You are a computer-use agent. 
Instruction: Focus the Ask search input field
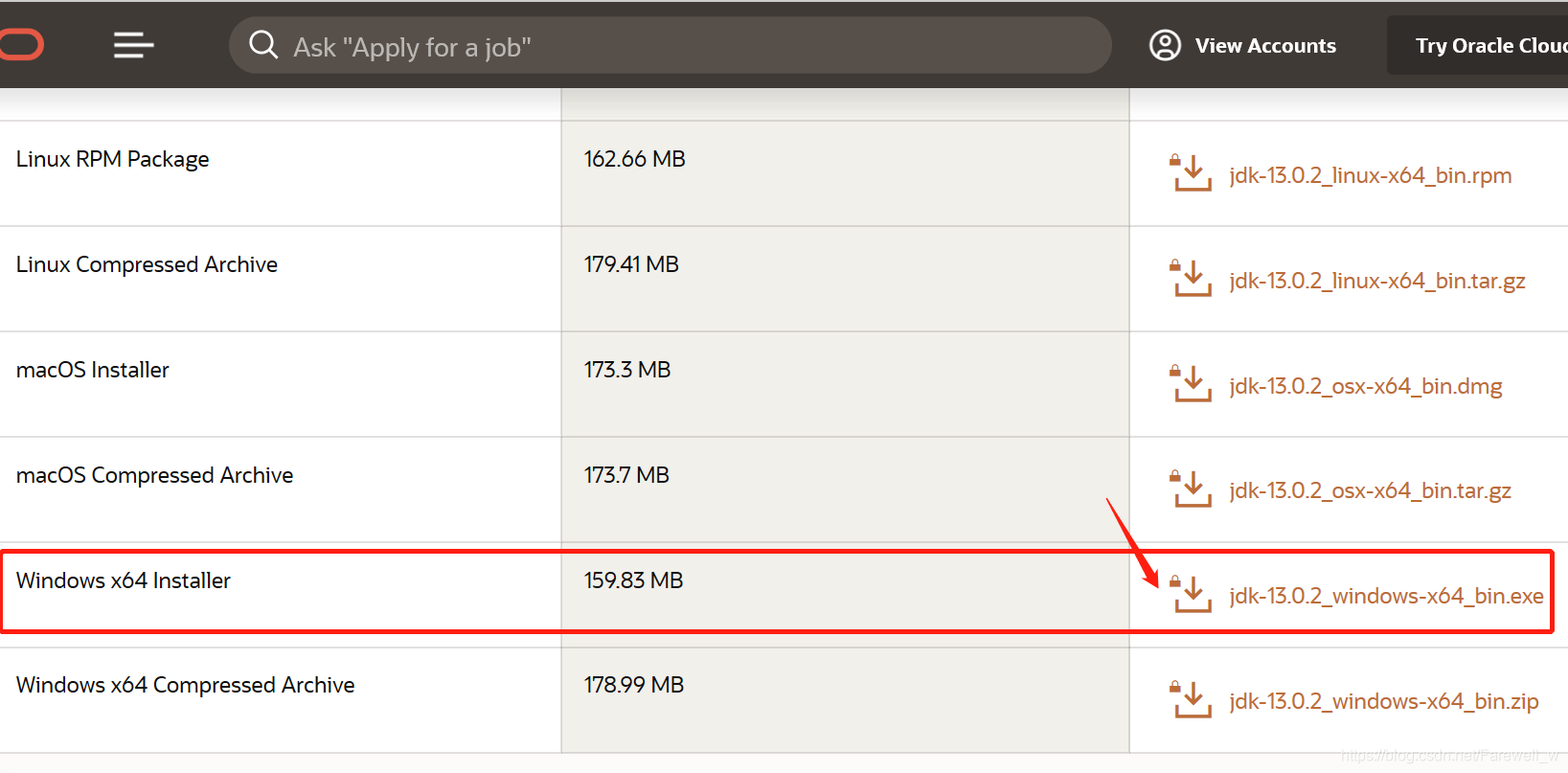pyautogui.click(x=670, y=45)
